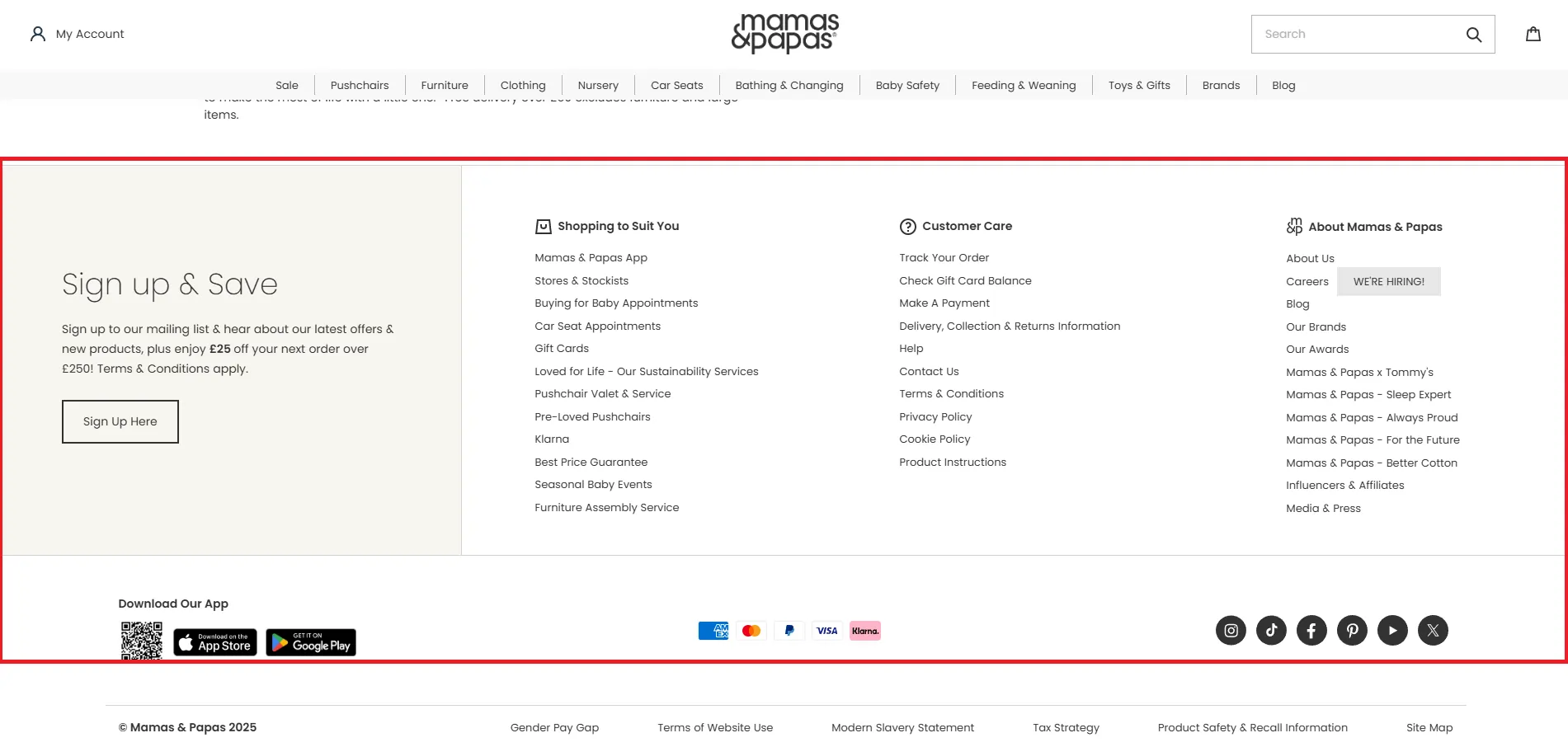
Task: Click the Google Play download badge
Action: (x=311, y=642)
